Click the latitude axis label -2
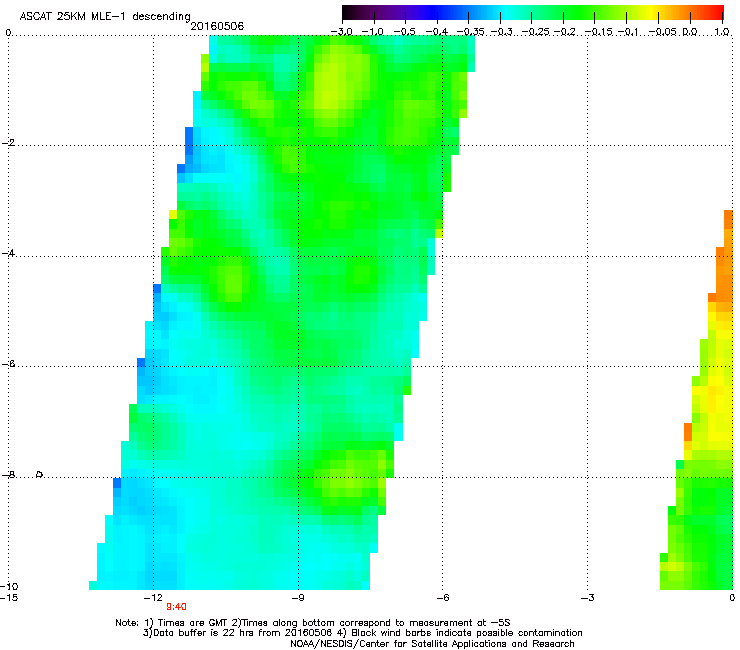Image resolution: width=740 pixels, height=650 pixels. pos(8,143)
